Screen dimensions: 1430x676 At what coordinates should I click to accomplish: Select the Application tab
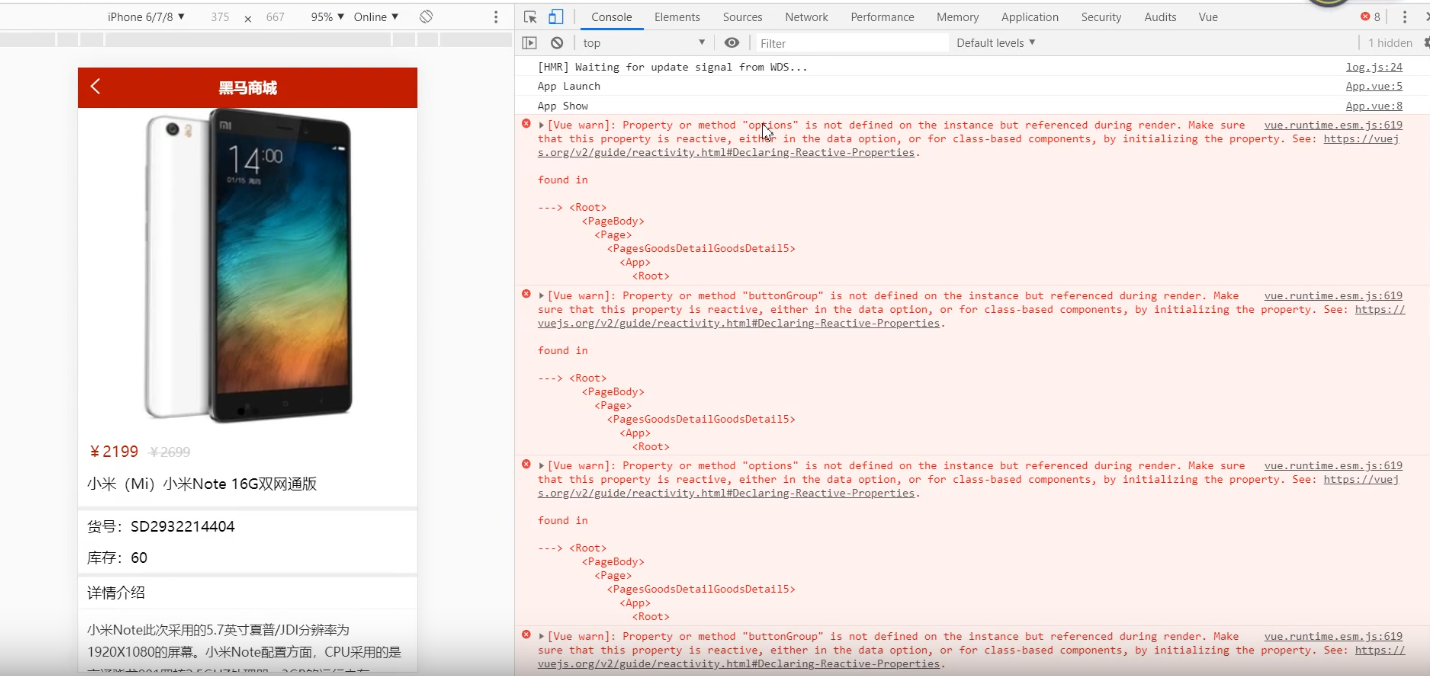click(1029, 17)
